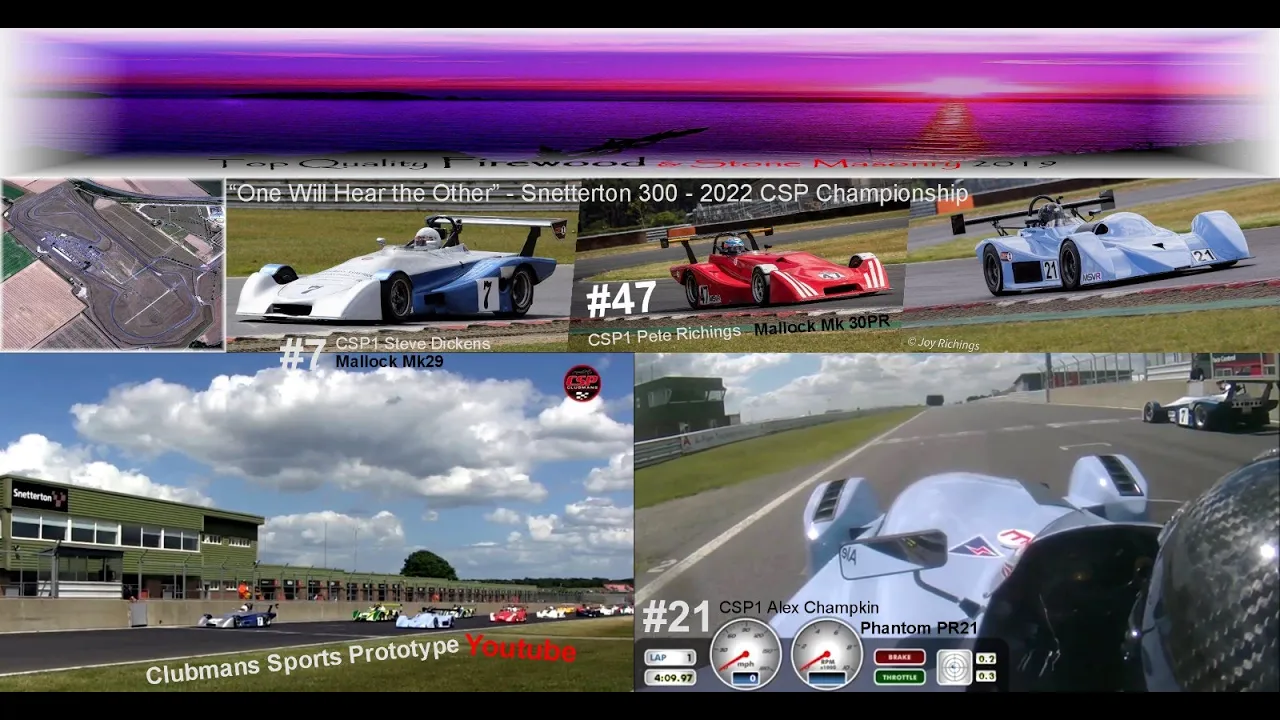Click the large #21 number label
This screenshot has height=720, width=1280.
click(x=676, y=617)
